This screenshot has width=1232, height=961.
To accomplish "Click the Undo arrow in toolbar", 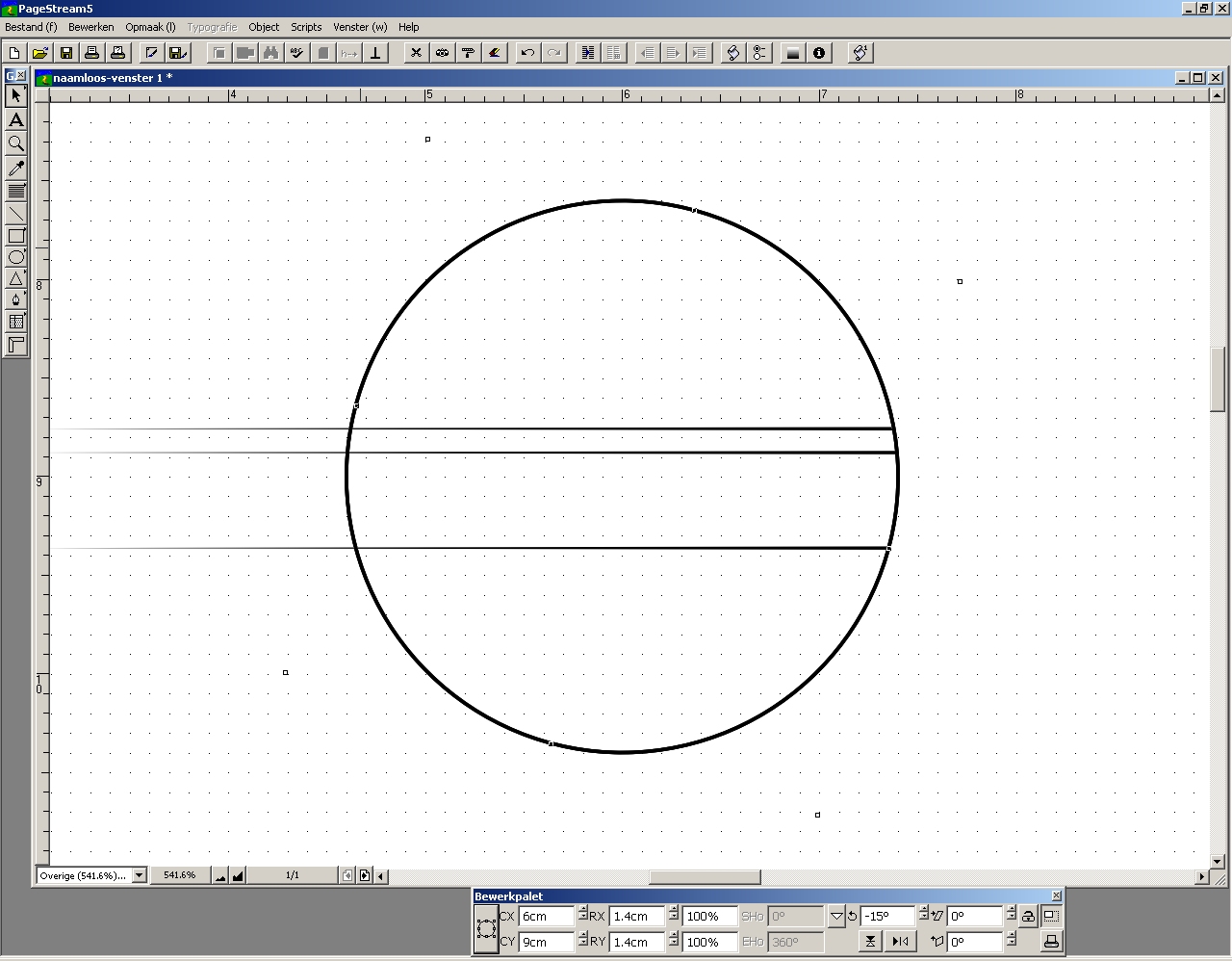I will pyautogui.click(x=527, y=53).
